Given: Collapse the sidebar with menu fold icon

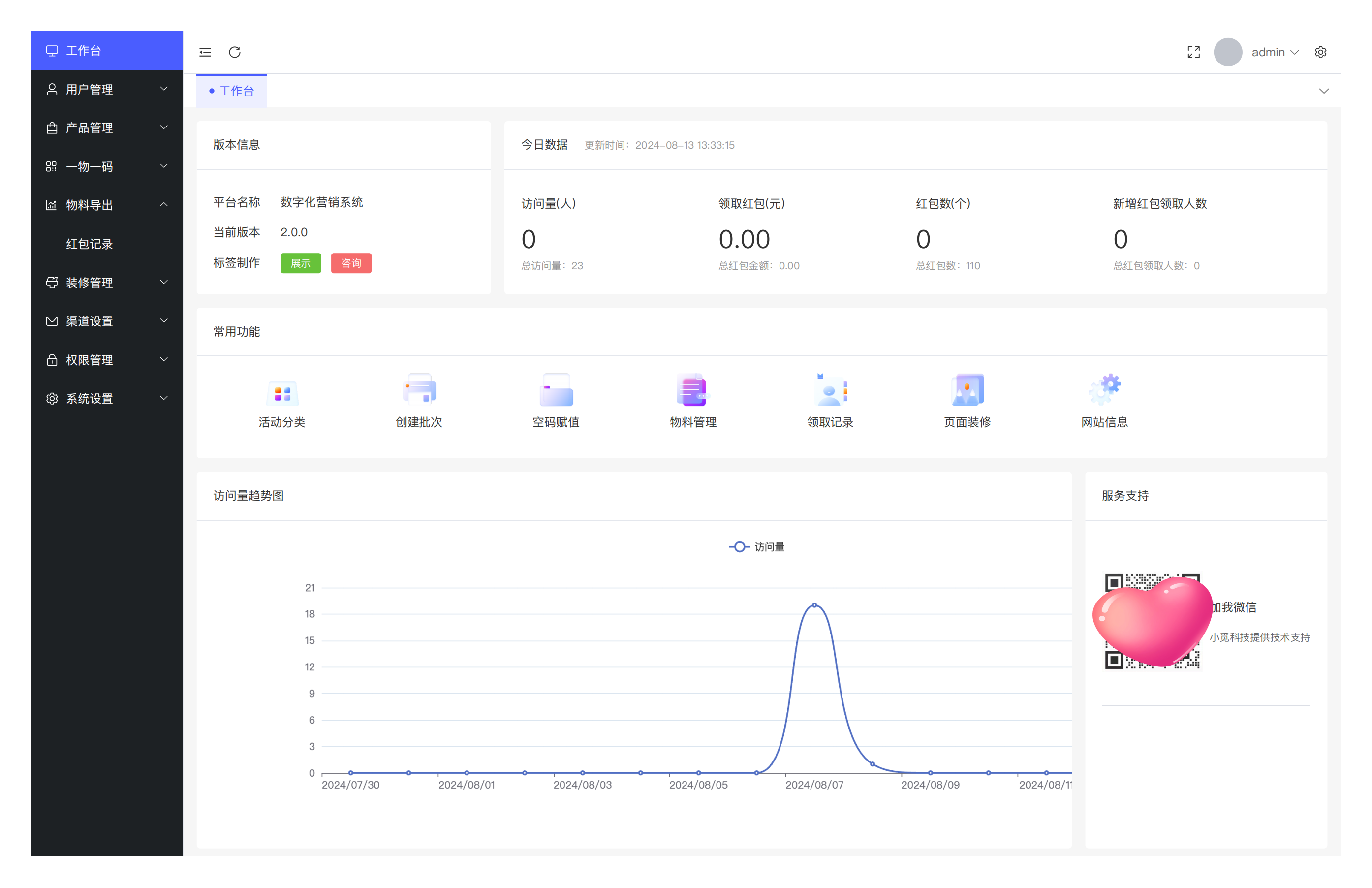Looking at the screenshot, I should (205, 53).
